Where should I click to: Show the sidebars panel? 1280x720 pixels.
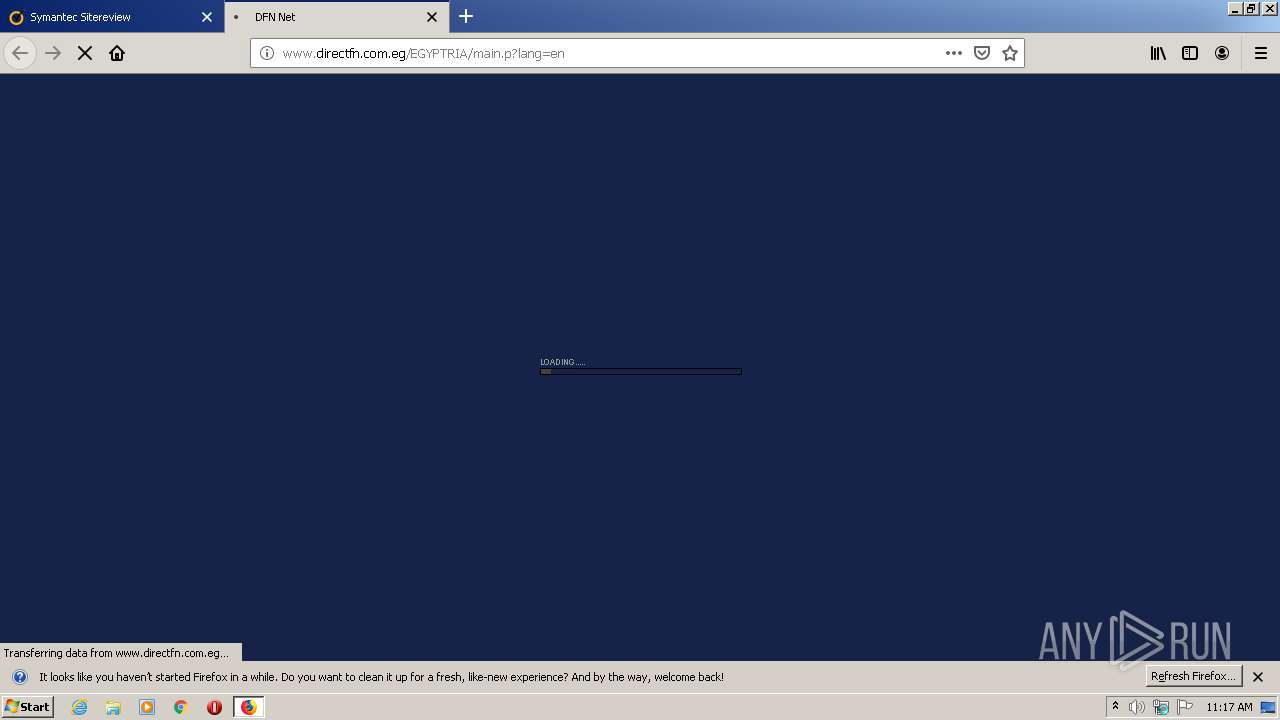coord(1190,53)
